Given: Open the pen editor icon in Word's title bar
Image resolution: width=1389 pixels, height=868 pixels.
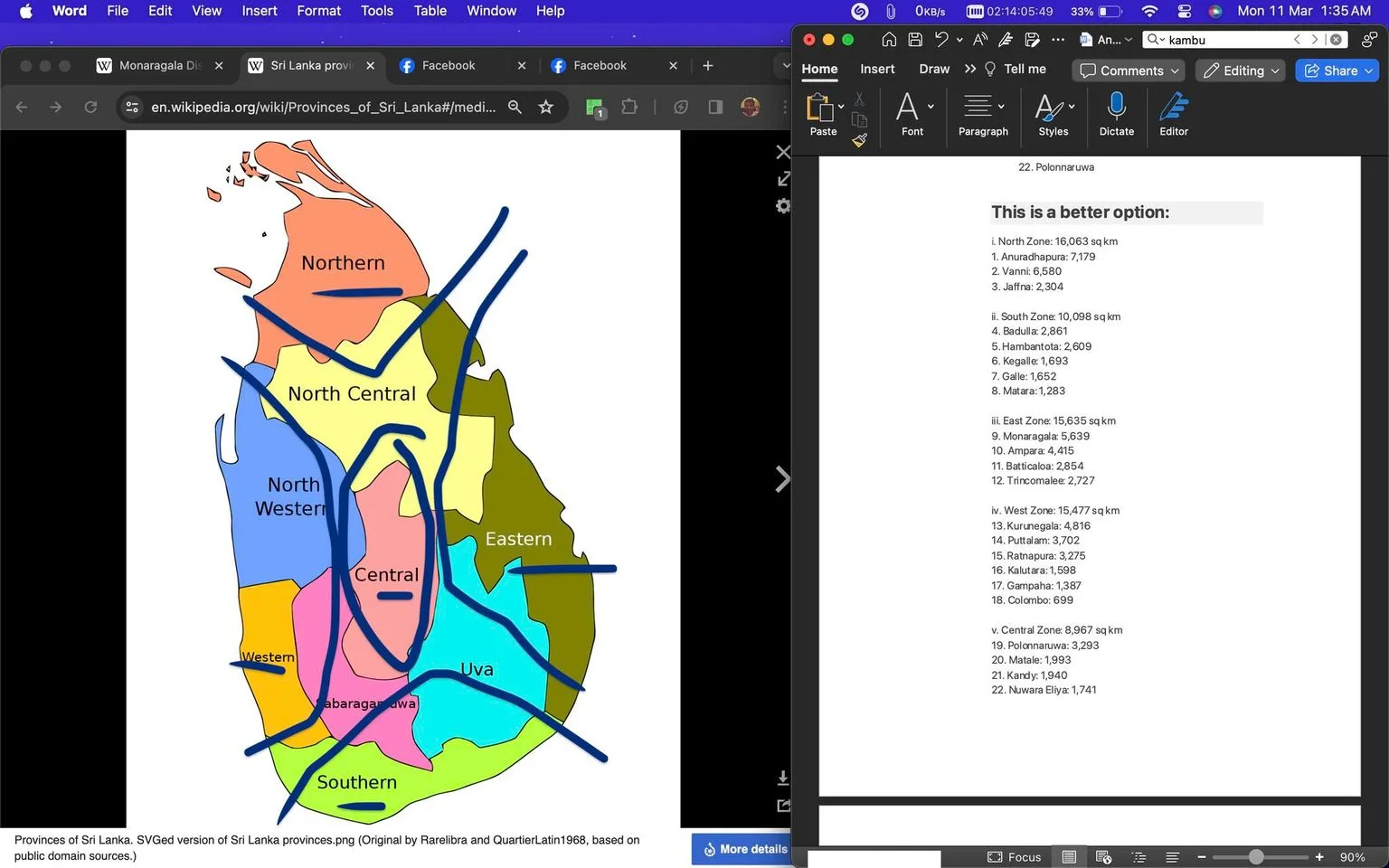Looking at the screenshot, I should coord(1006,40).
